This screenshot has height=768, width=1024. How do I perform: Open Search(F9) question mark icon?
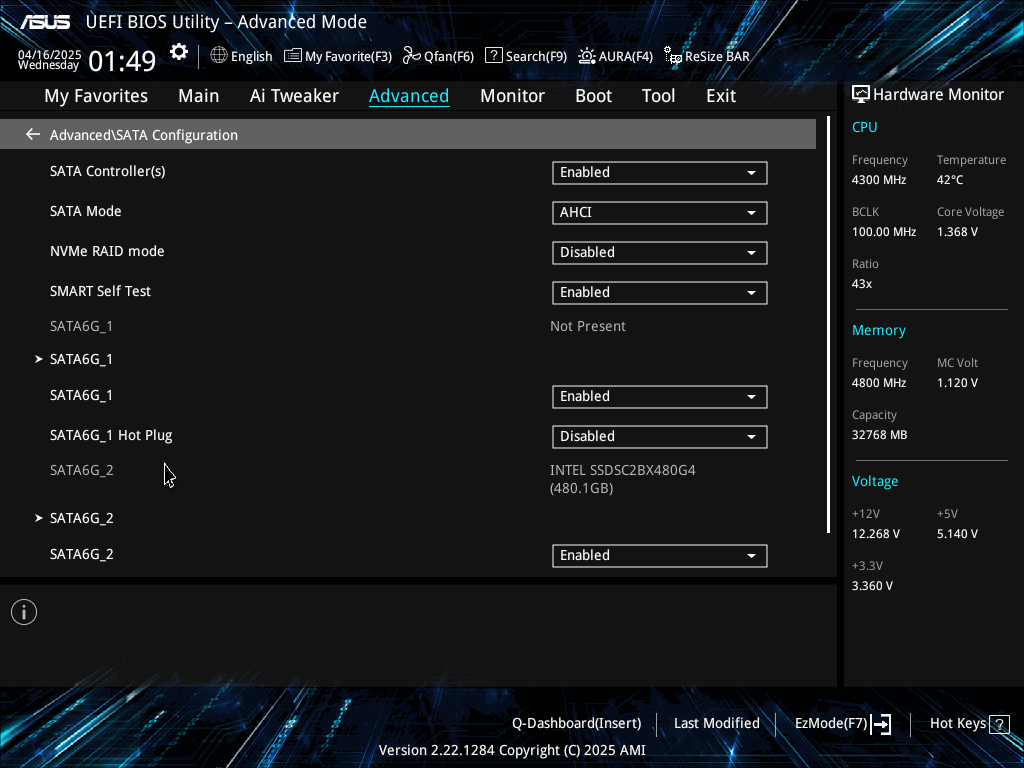494,56
